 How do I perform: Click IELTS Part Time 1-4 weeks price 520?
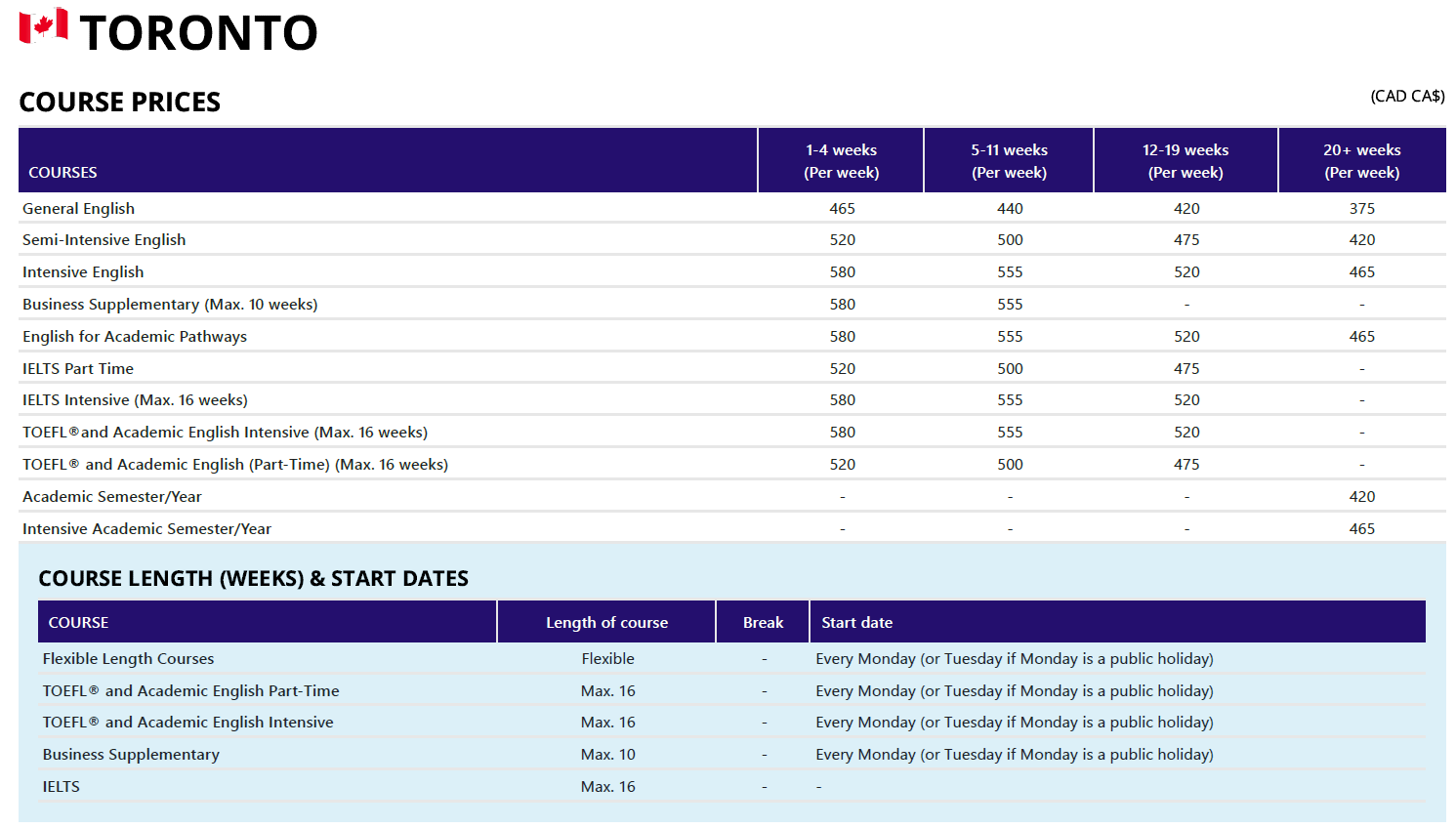pos(842,369)
